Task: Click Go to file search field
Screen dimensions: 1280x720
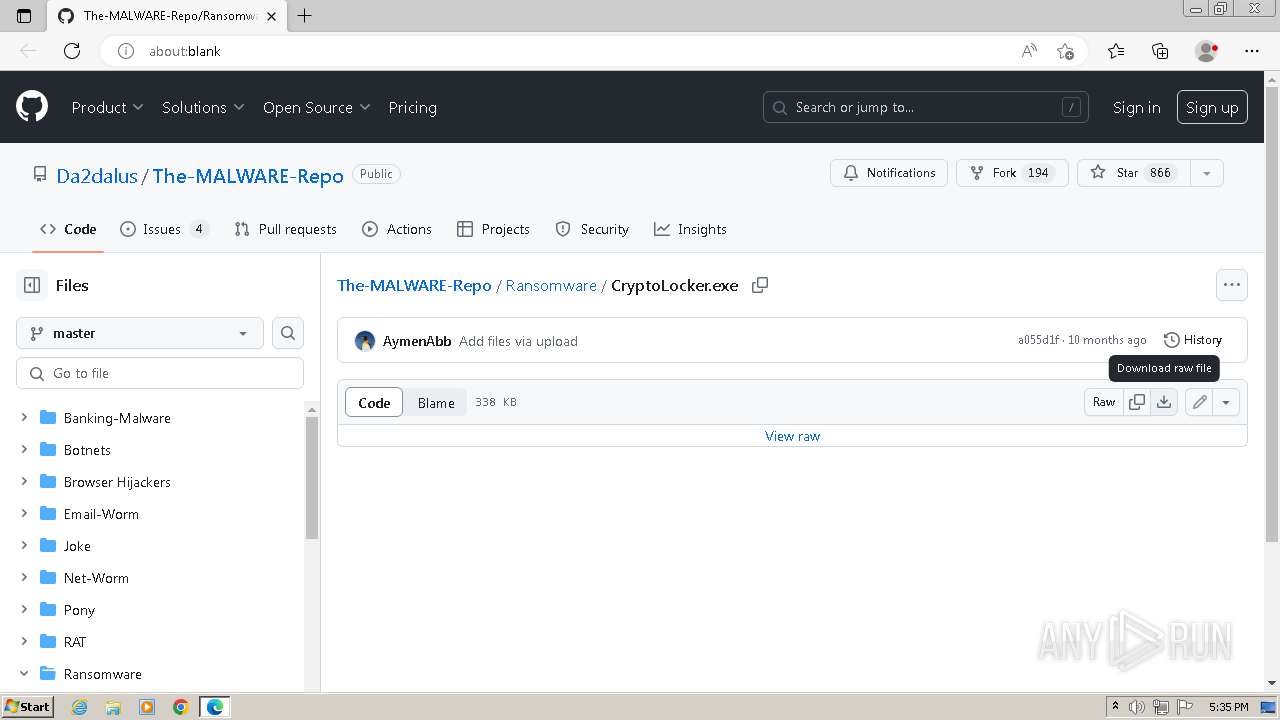Action: coord(160,373)
